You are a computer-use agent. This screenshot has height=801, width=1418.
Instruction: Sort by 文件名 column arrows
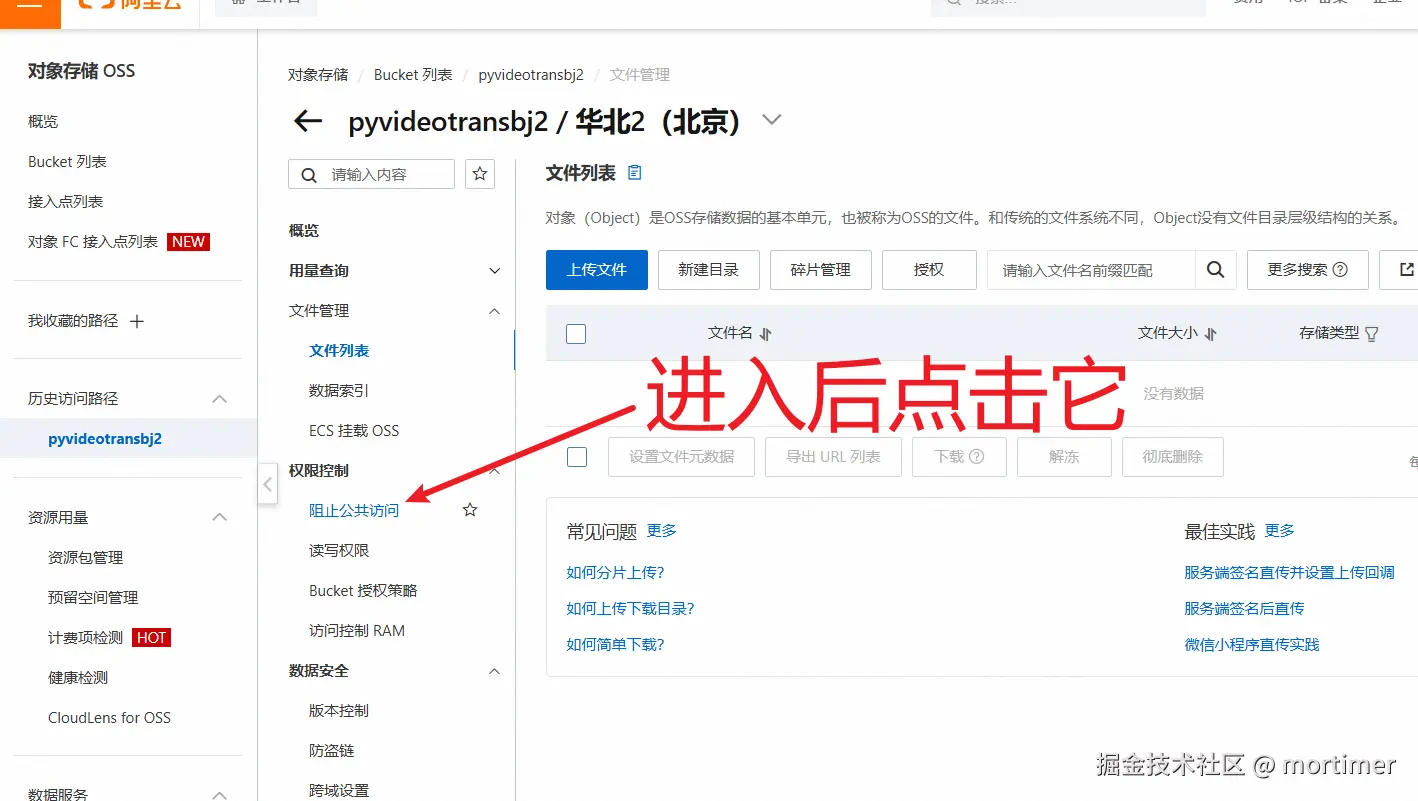tap(765, 334)
